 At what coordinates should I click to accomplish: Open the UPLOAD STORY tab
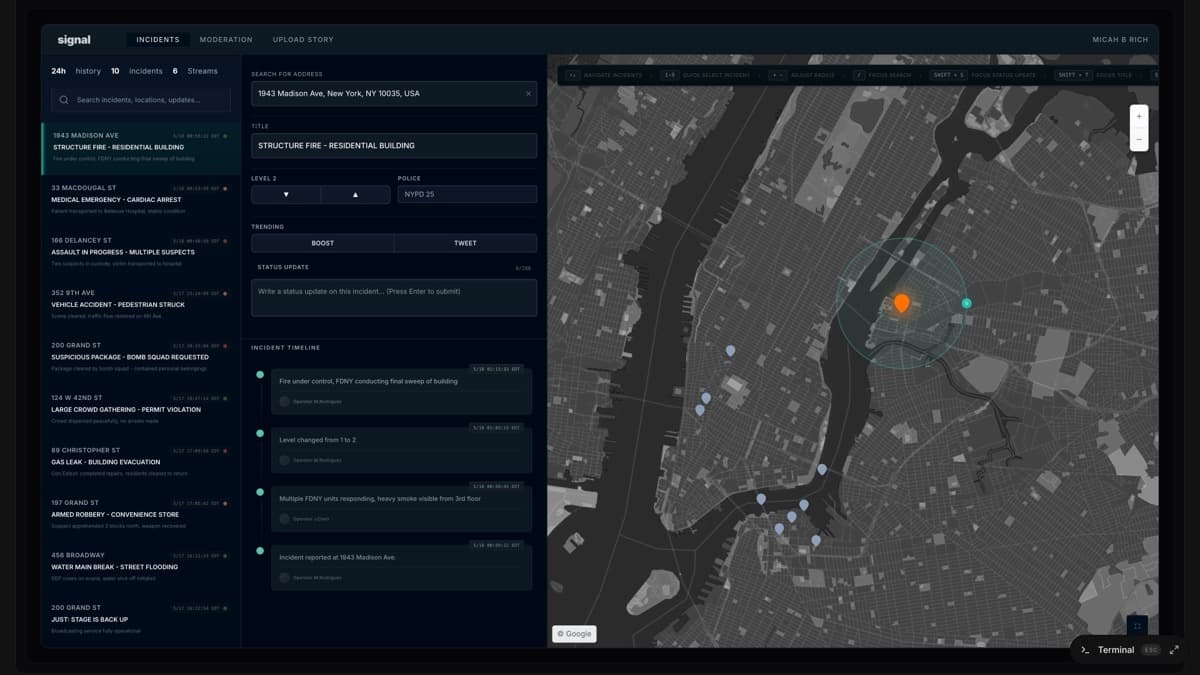point(303,39)
